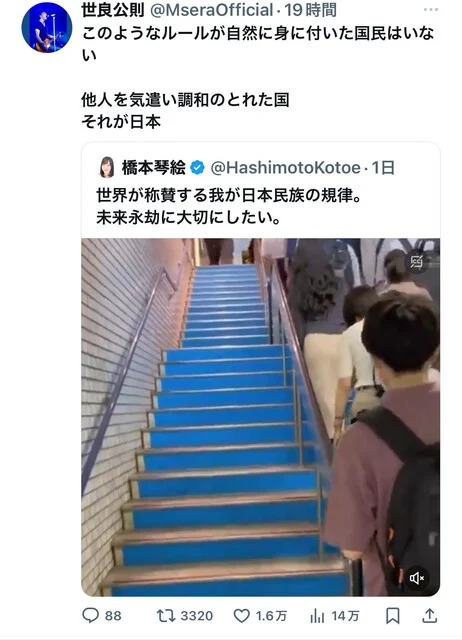Click the blue verified badge
This screenshot has width=462, height=640.
[x=198, y=168]
